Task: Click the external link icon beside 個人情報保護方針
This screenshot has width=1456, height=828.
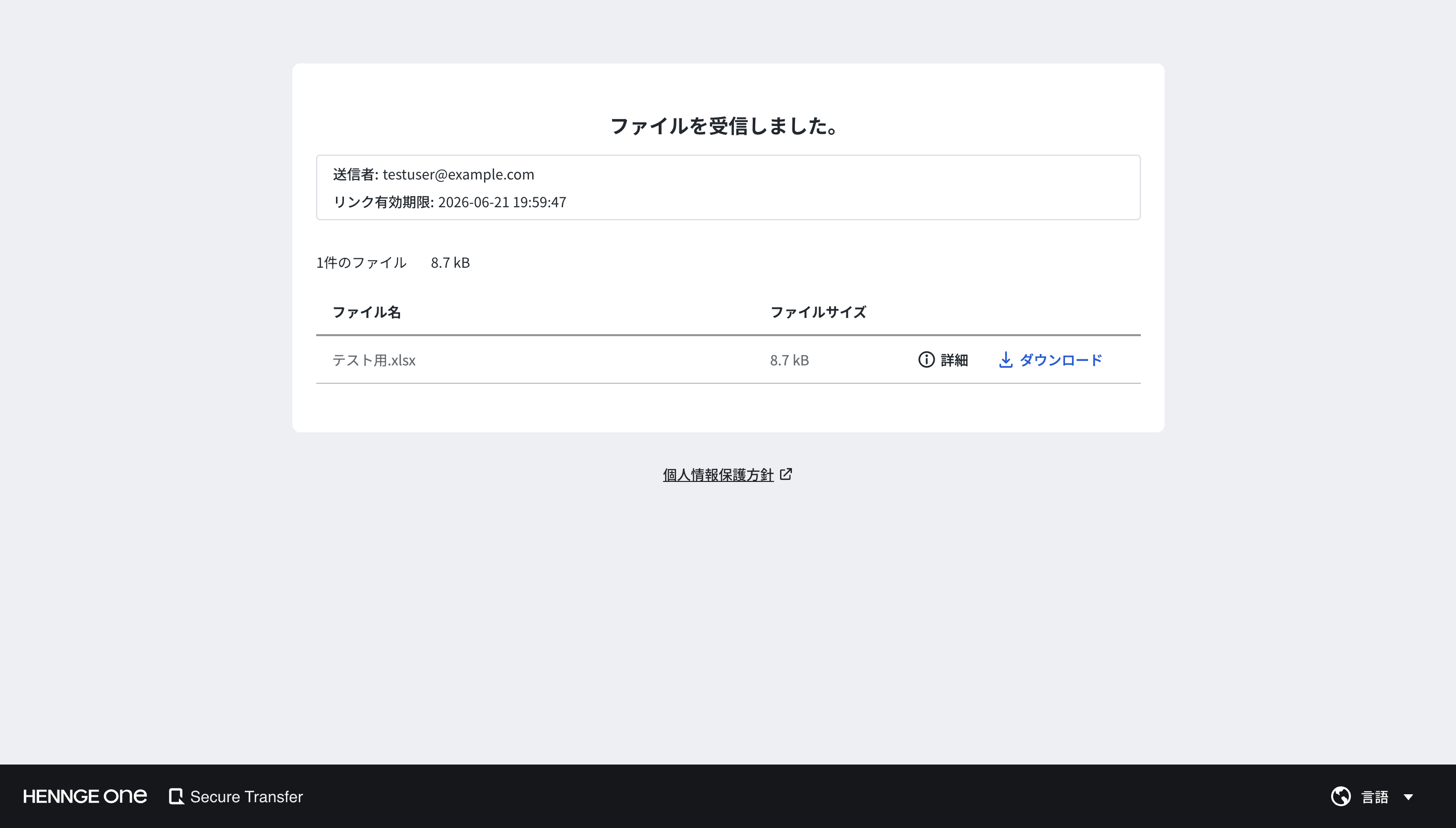Action: (x=786, y=474)
